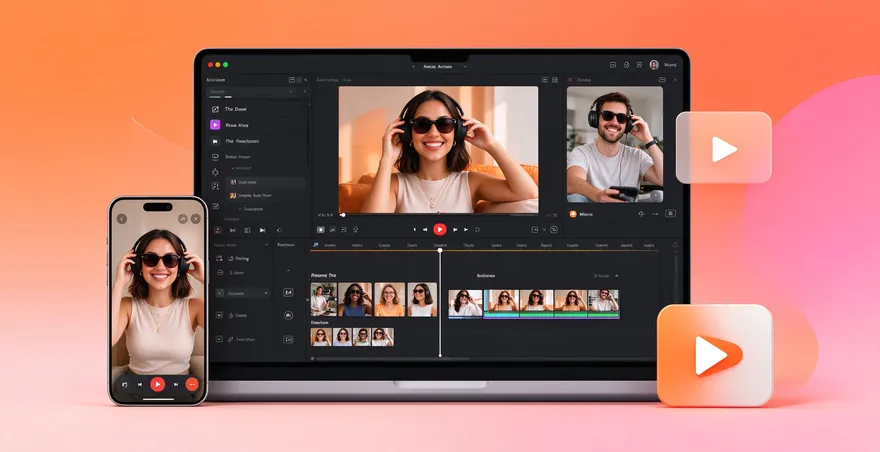Screen dimensions: 880x452
Task: Open the user avatar in the top right
Action: click(654, 65)
